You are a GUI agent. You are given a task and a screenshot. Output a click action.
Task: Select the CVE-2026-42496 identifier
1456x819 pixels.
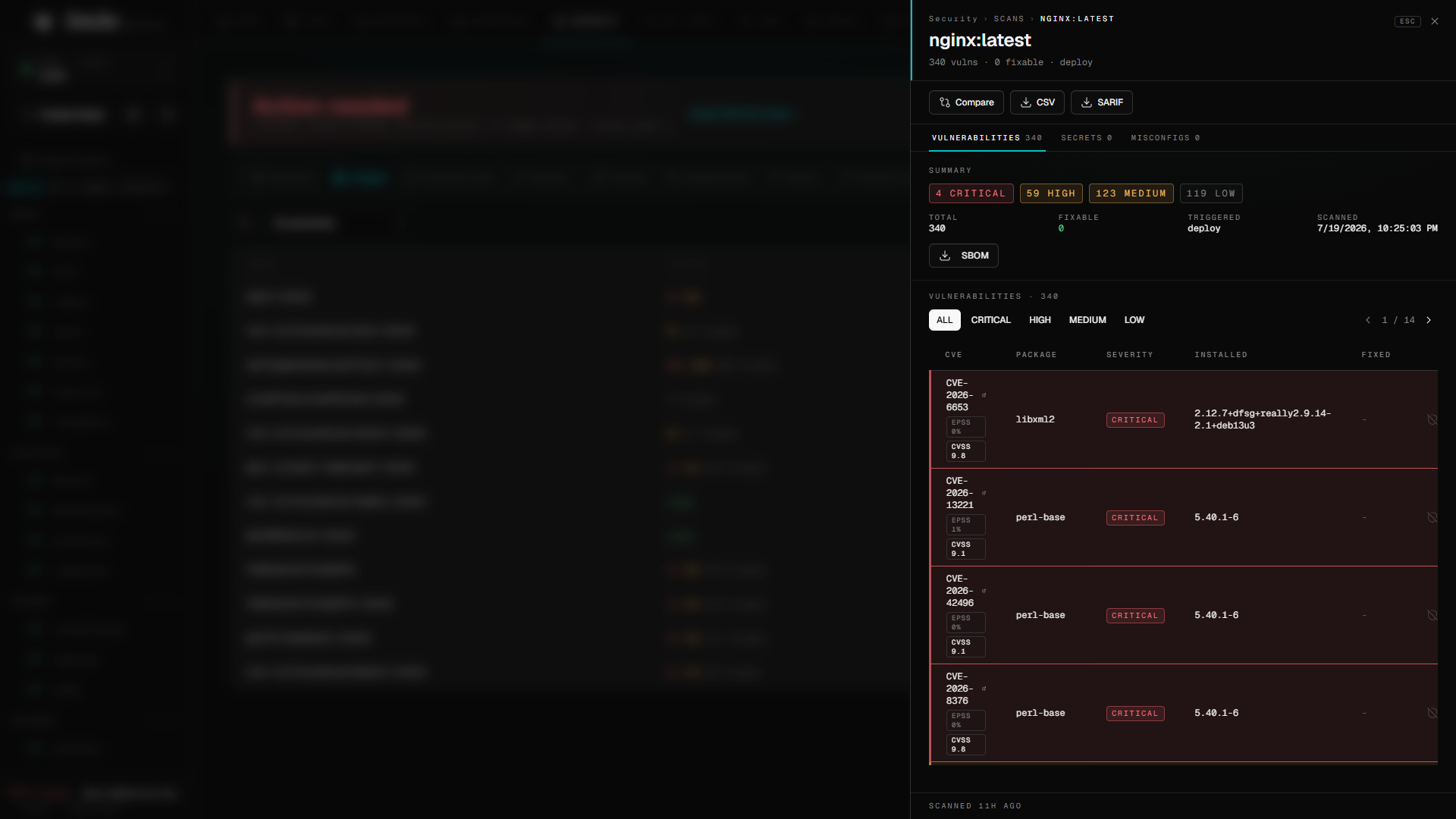(959, 591)
